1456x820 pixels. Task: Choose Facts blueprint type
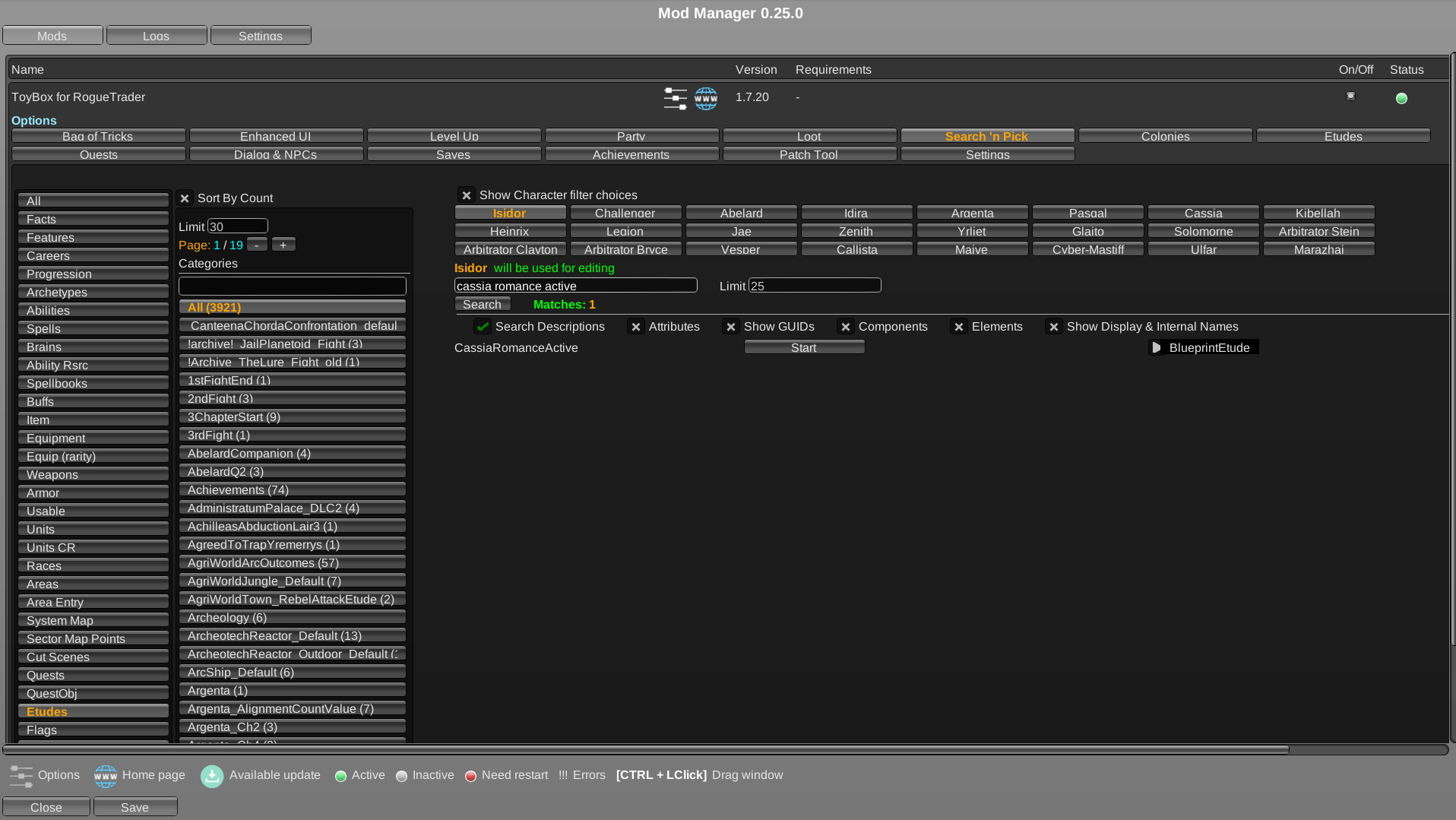[x=93, y=219]
